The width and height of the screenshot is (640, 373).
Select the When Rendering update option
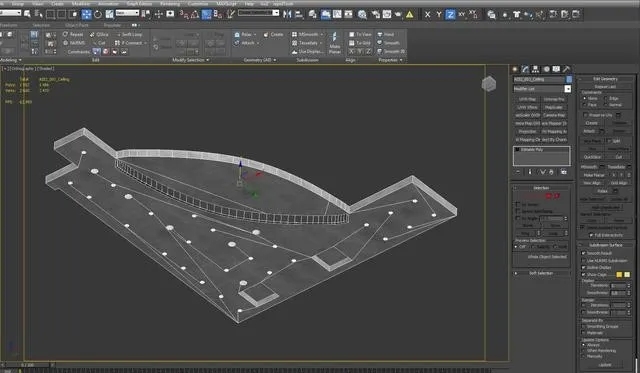click(584, 351)
